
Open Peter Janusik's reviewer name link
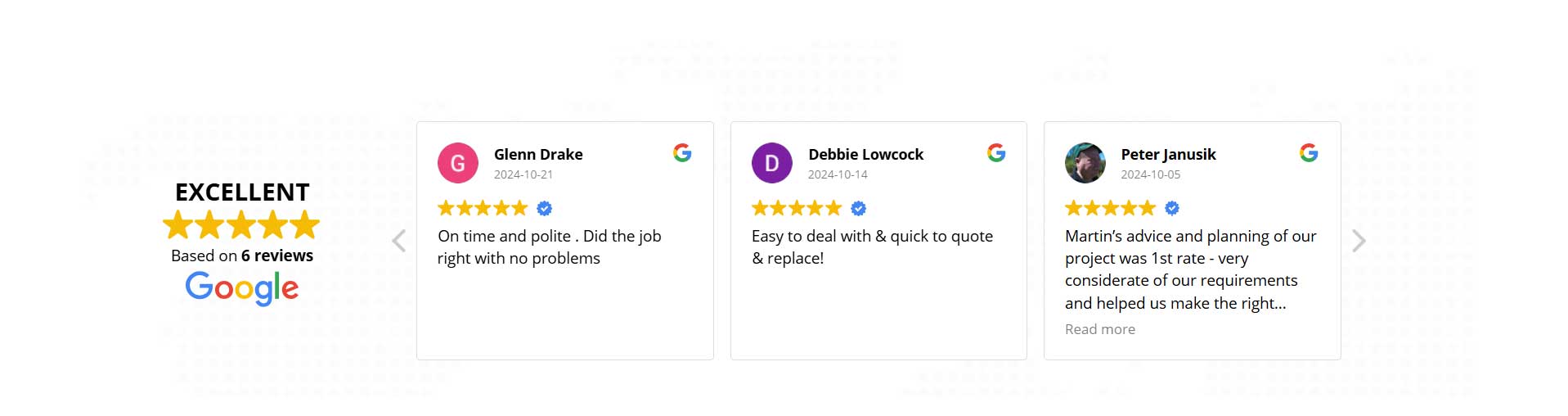1168,154
